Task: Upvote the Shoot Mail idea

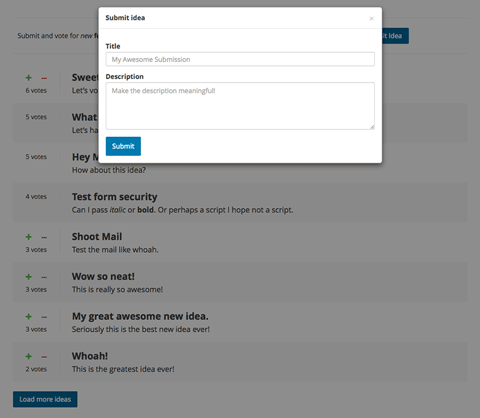Action: tap(29, 237)
